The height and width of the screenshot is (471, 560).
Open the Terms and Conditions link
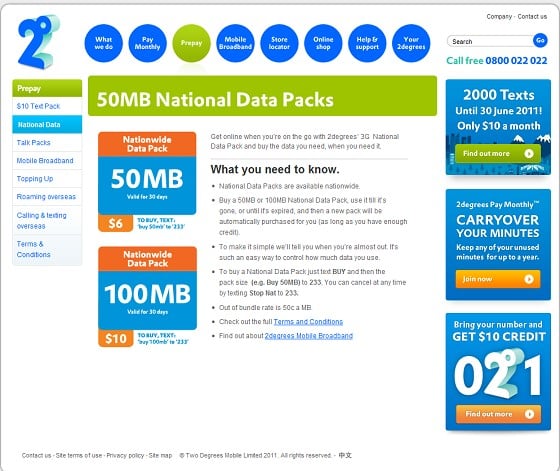point(308,322)
